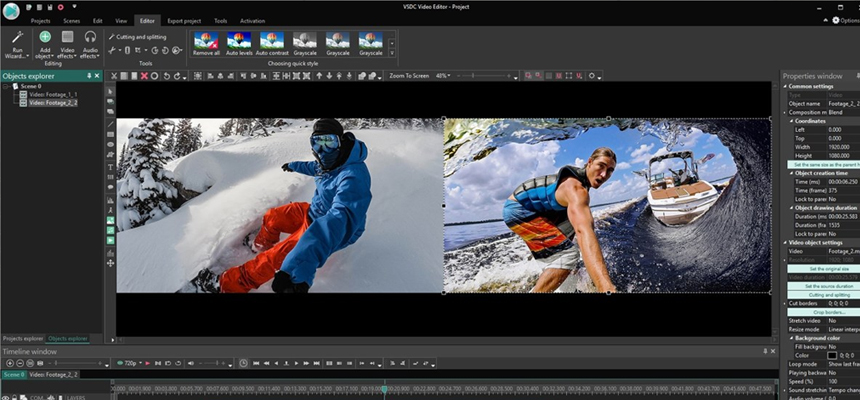Click the red record button in timeline
This screenshot has width=860, height=400.
(147, 363)
